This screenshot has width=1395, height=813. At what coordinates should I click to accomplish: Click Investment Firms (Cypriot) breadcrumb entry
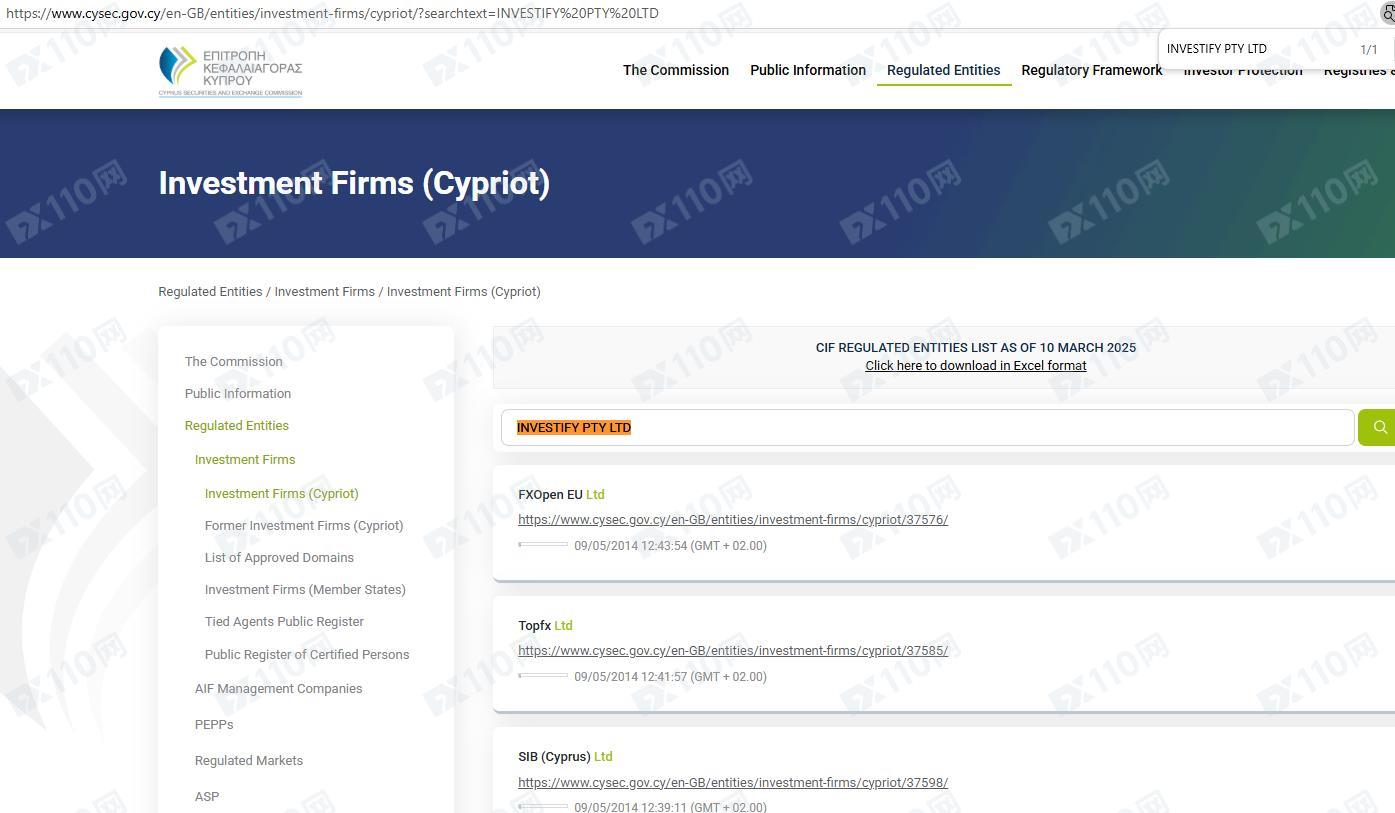tap(464, 292)
